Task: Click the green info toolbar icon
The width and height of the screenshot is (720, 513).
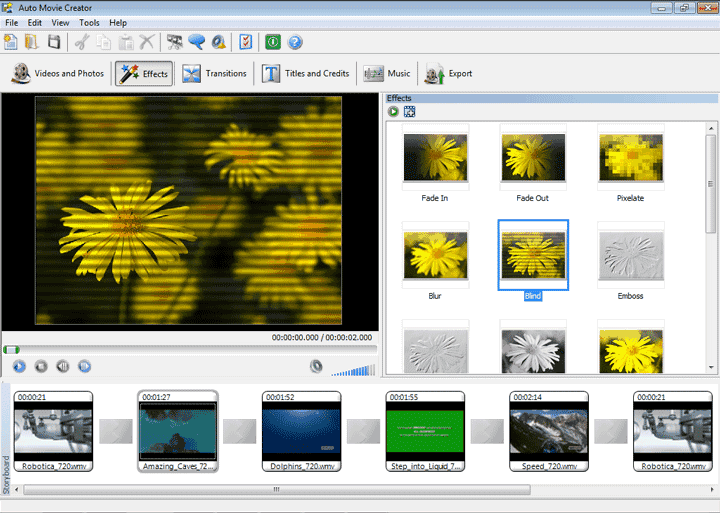Action: click(x=273, y=42)
